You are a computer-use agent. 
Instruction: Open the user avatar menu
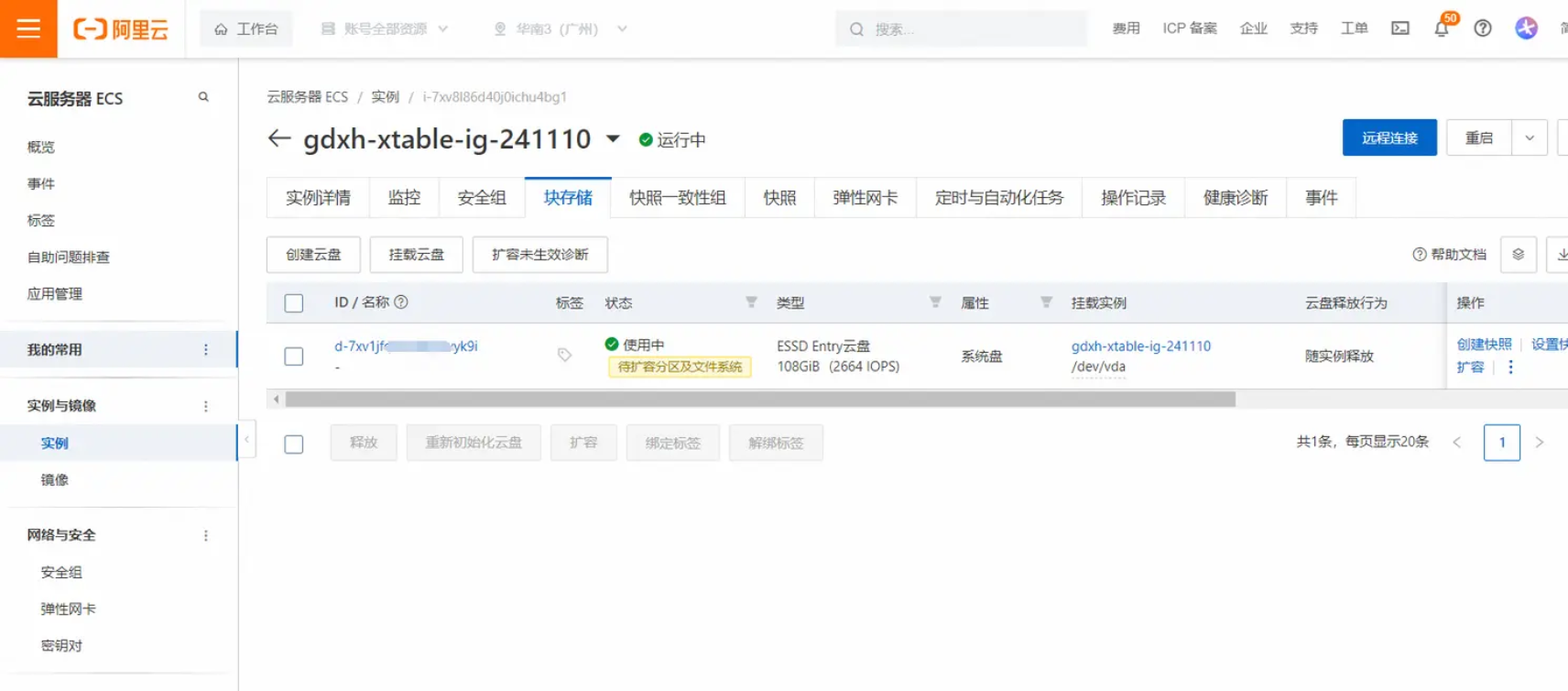coord(1526,28)
